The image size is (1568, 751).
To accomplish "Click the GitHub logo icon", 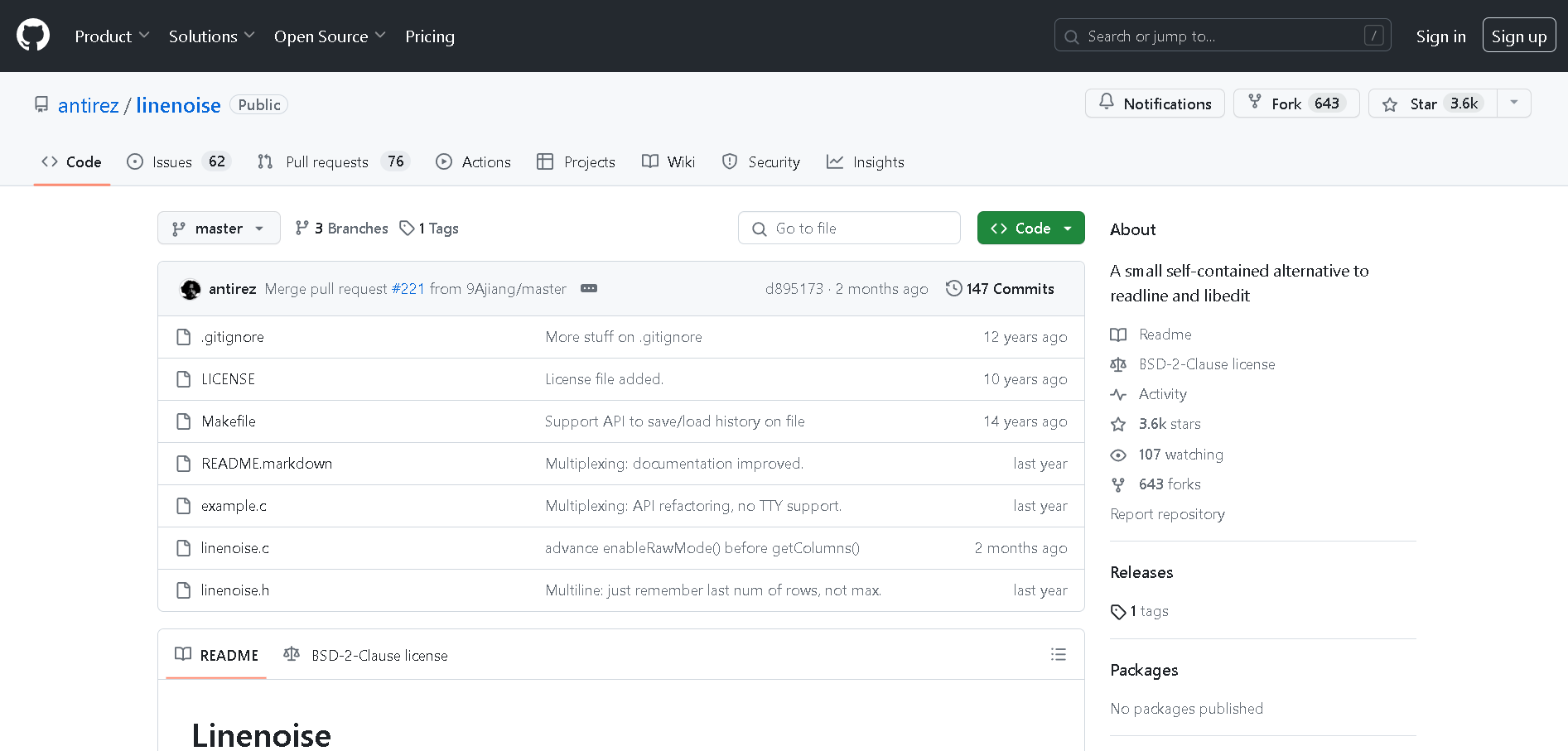I will point(33,36).
